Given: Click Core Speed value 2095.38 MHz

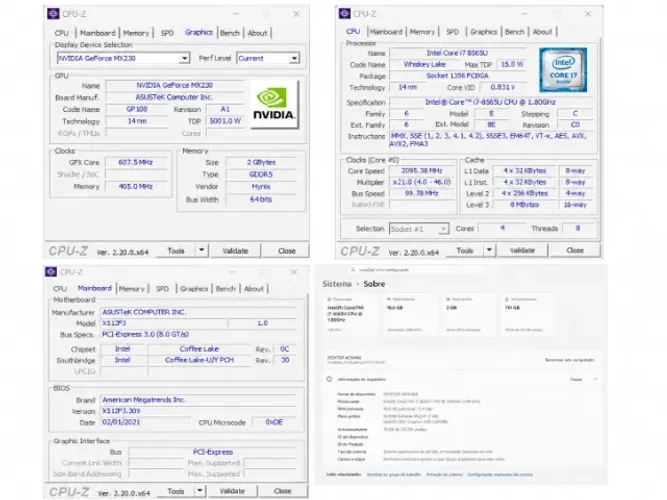Looking at the screenshot, I should 422,171.
